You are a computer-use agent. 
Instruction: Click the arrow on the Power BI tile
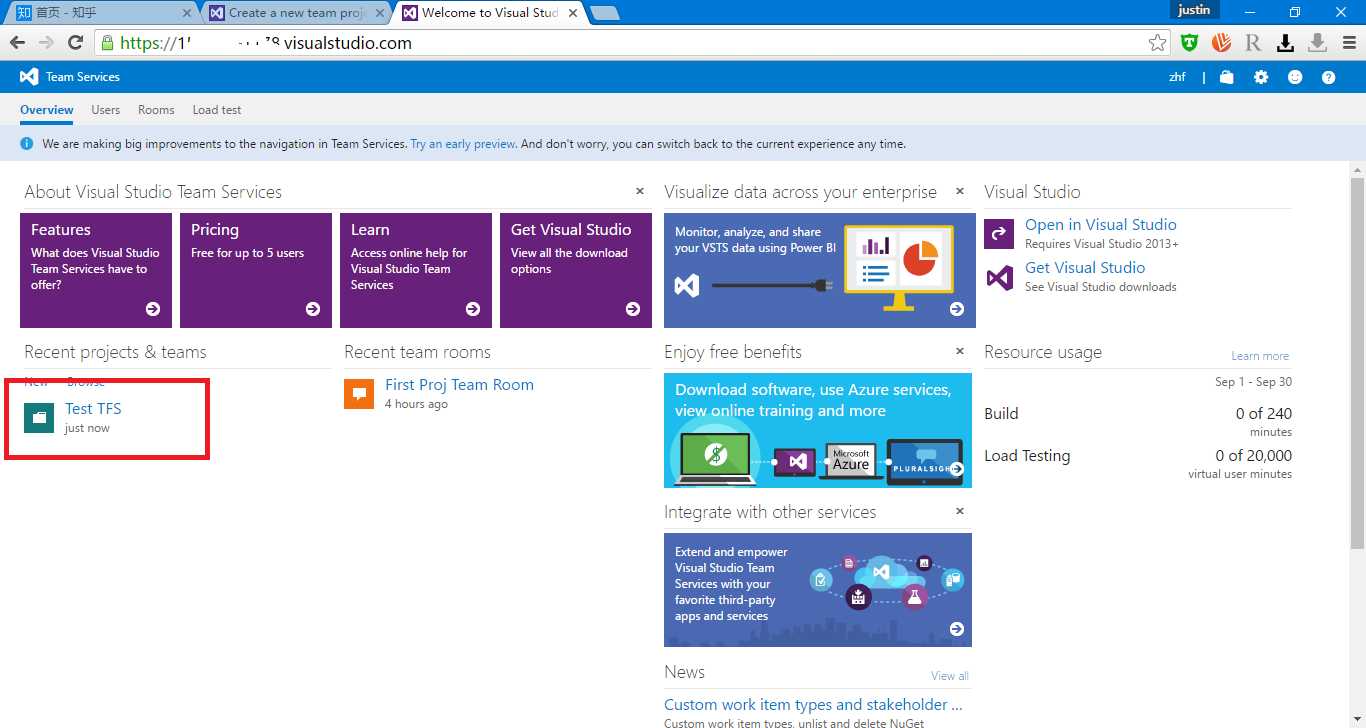coord(957,309)
